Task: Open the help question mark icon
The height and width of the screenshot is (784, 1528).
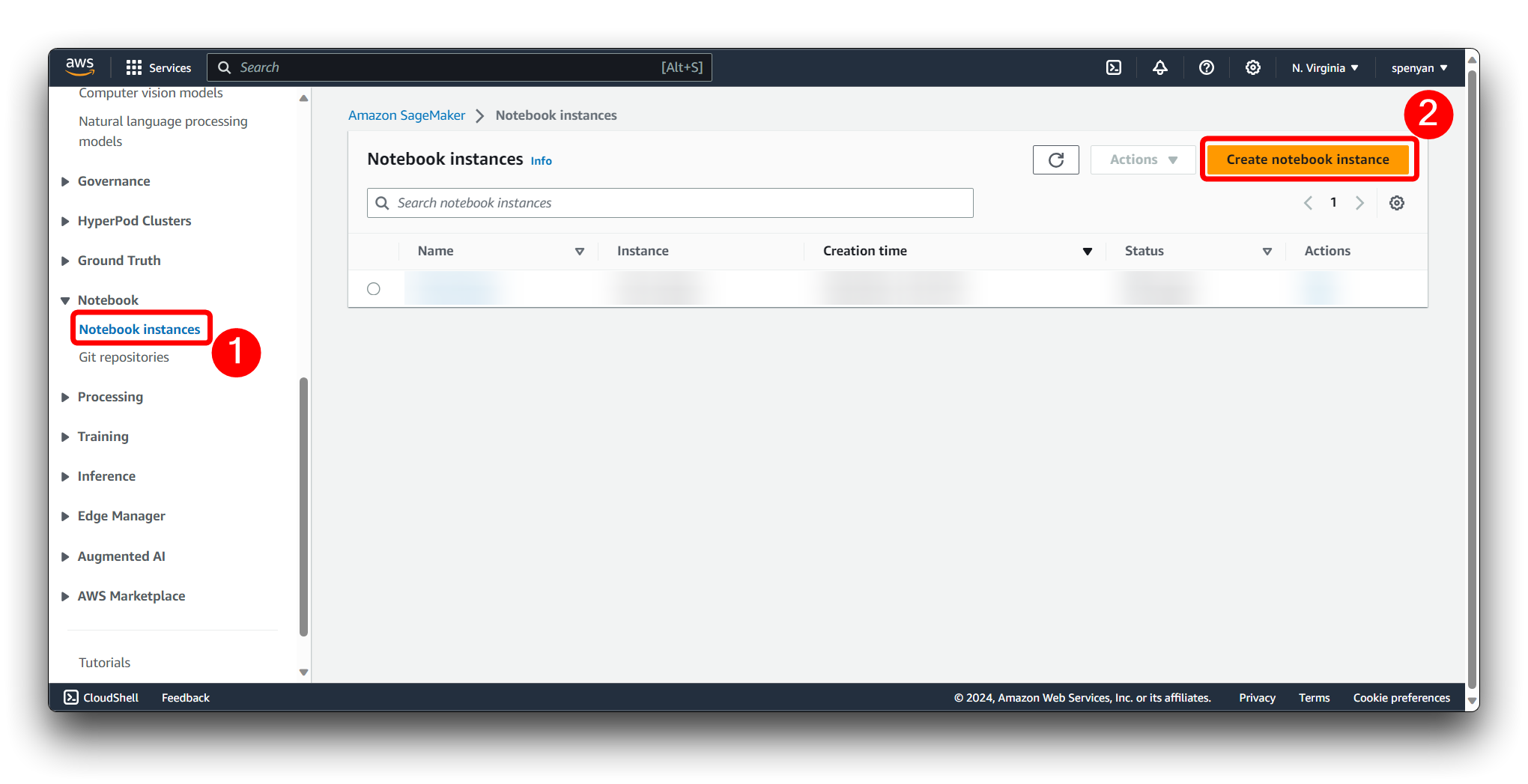Action: coord(1207,67)
